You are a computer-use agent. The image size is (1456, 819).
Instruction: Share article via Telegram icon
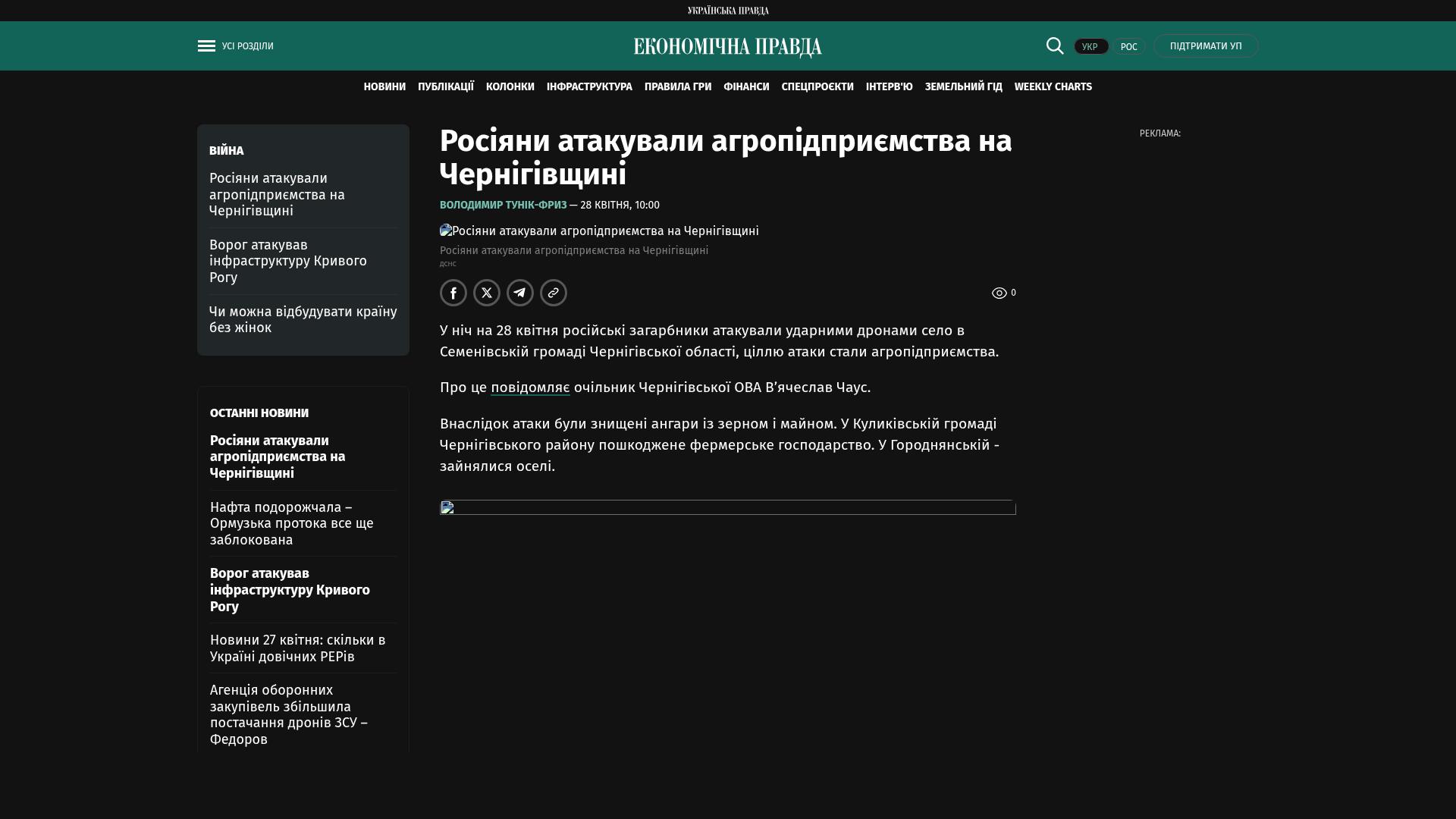[520, 293]
